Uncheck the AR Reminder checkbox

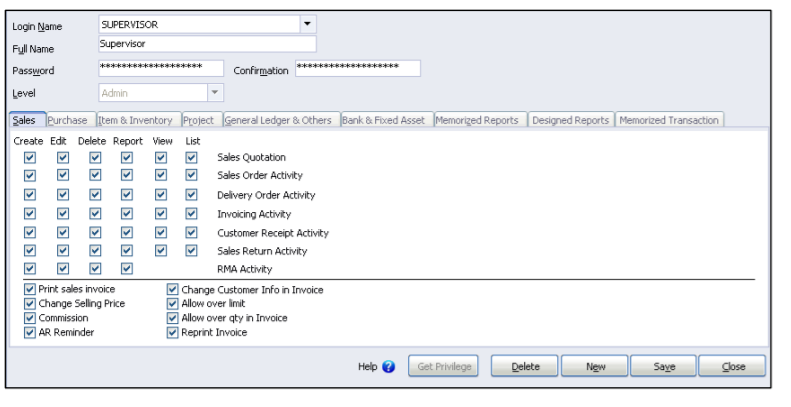(30, 332)
